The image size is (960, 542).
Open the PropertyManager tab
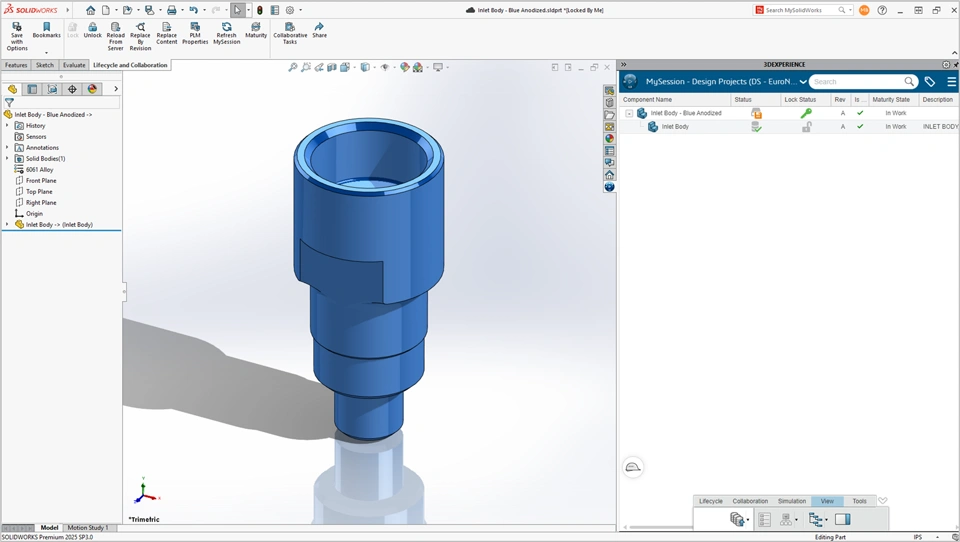pos(32,89)
